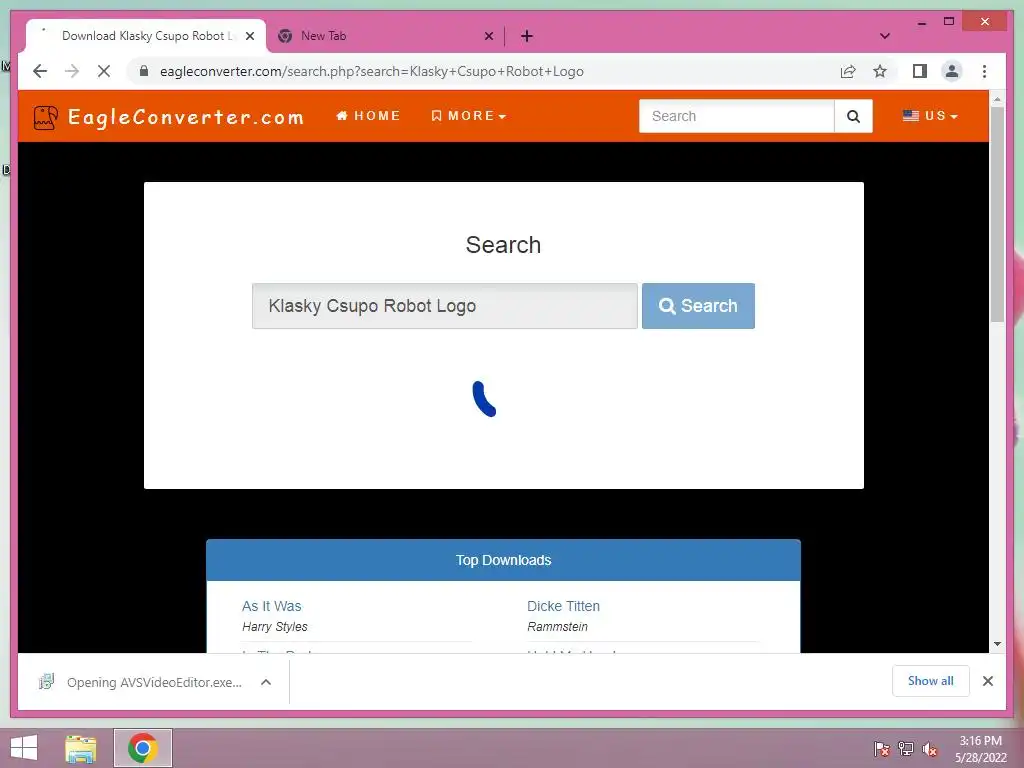
Task: Click the share page icon in address bar
Action: pyautogui.click(x=848, y=71)
